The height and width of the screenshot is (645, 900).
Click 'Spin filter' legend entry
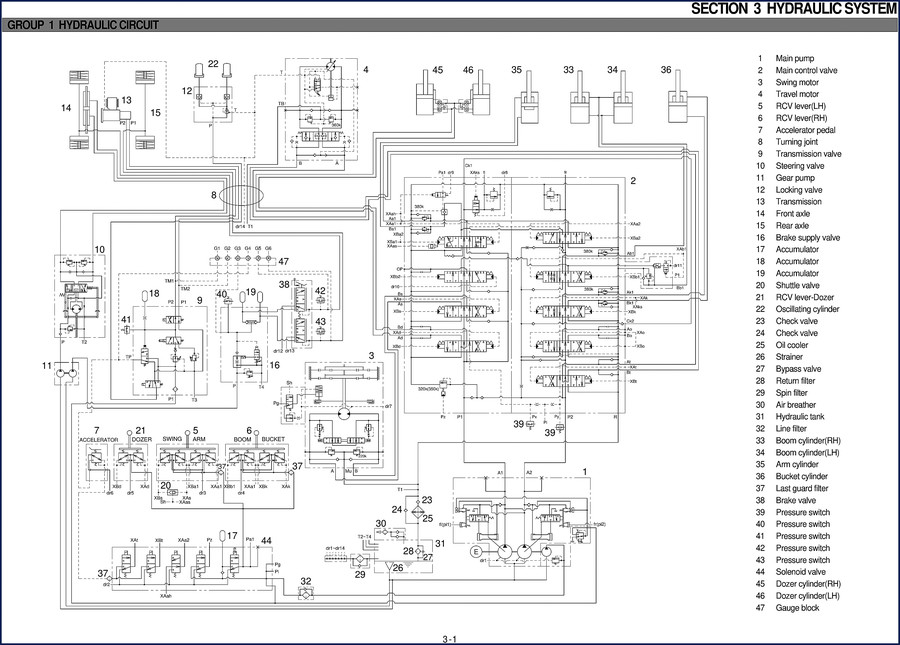(792, 393)
